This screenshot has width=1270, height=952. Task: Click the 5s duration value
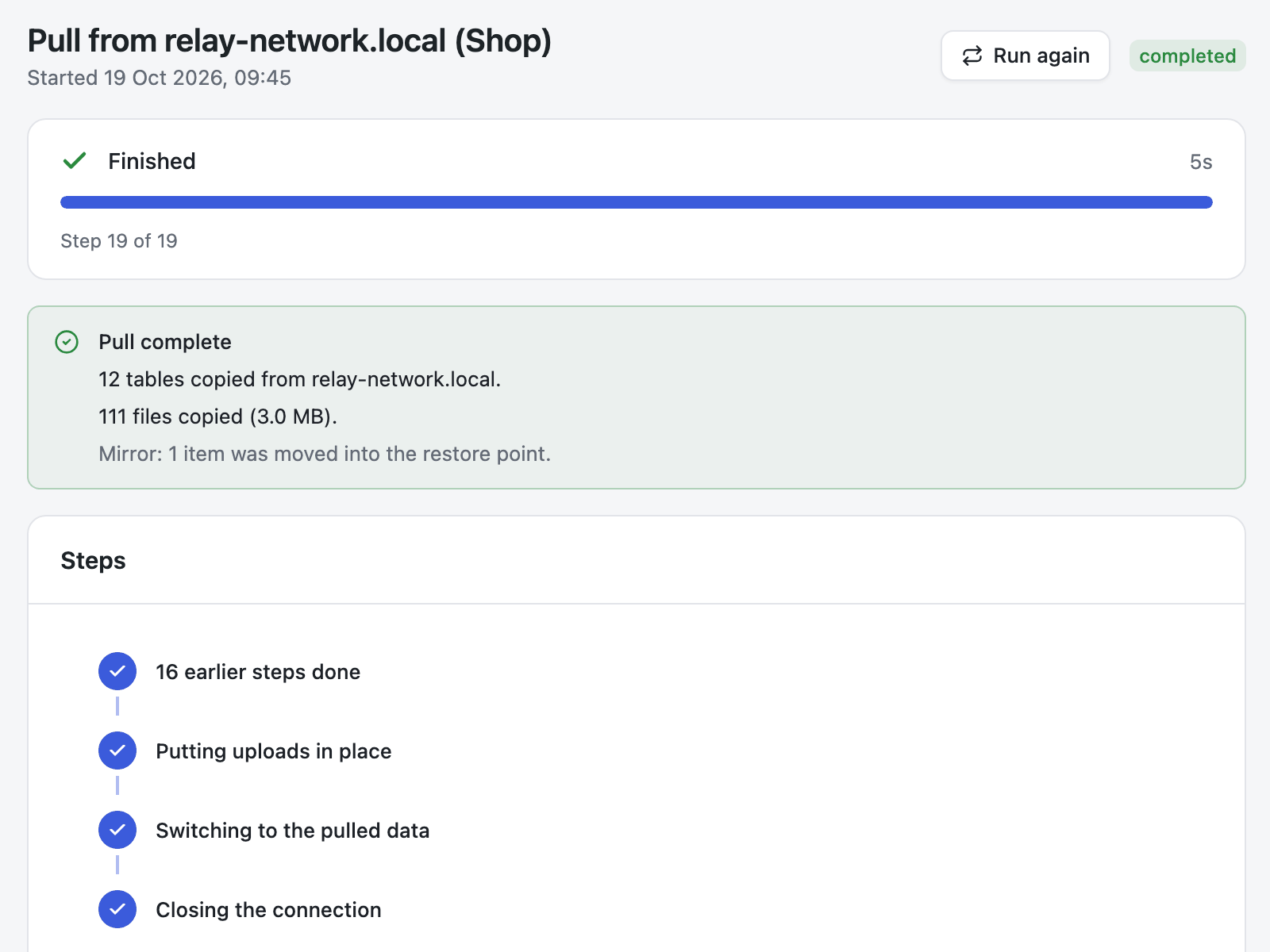click(x=1201, y=162)
